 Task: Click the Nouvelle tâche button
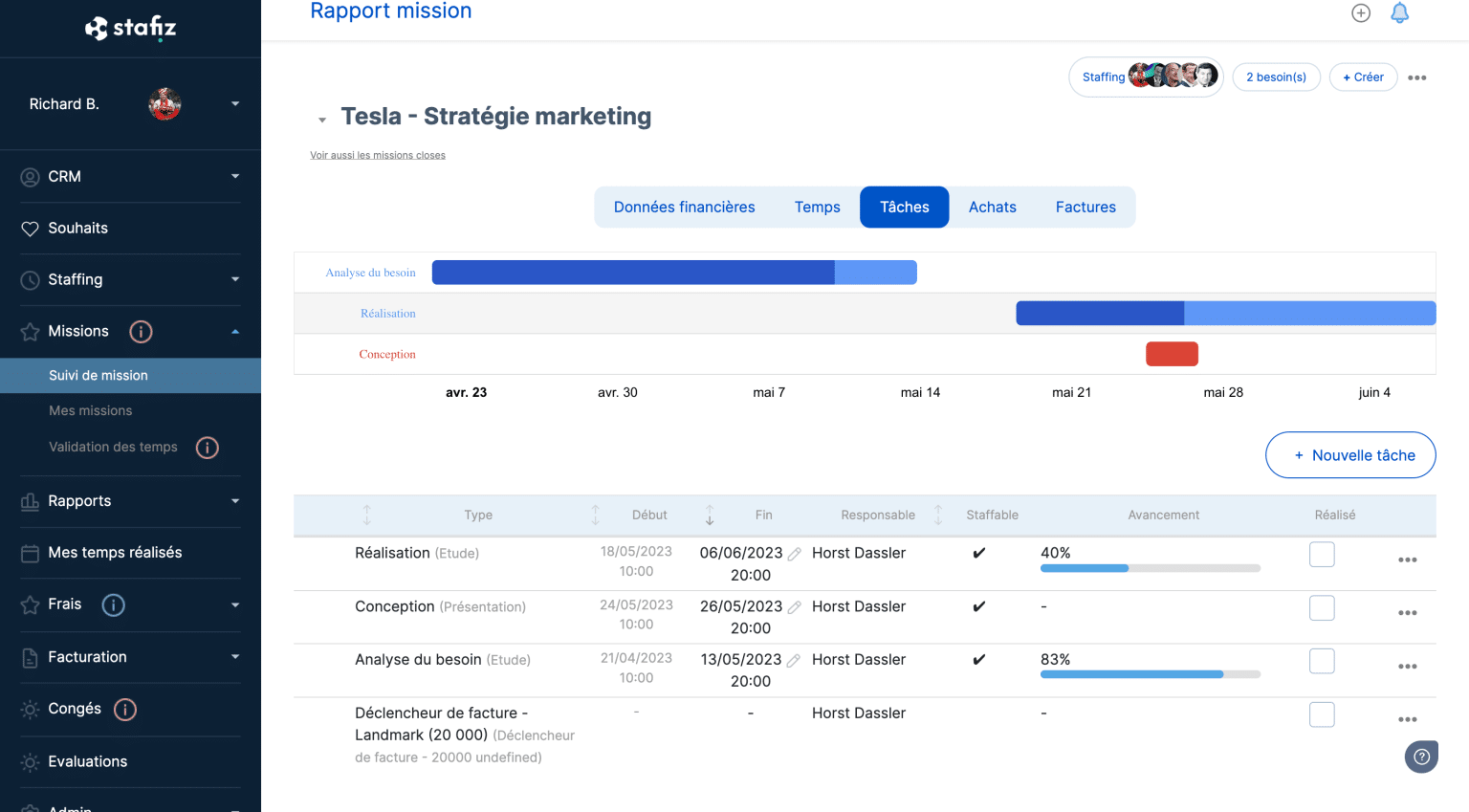click(1350, 455)
